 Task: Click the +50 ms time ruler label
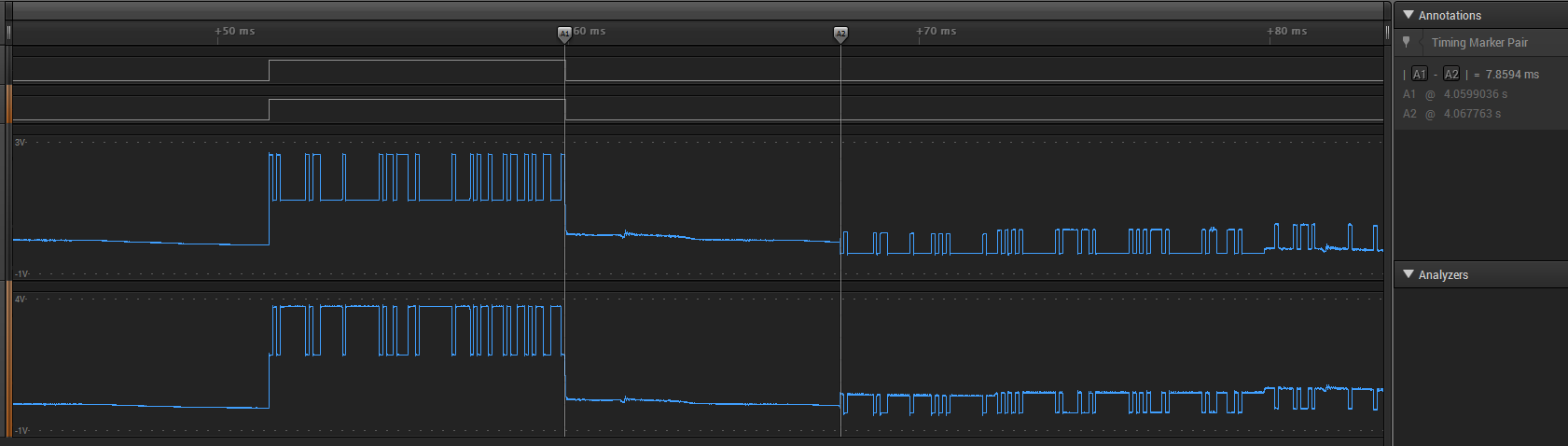point(235,31)
